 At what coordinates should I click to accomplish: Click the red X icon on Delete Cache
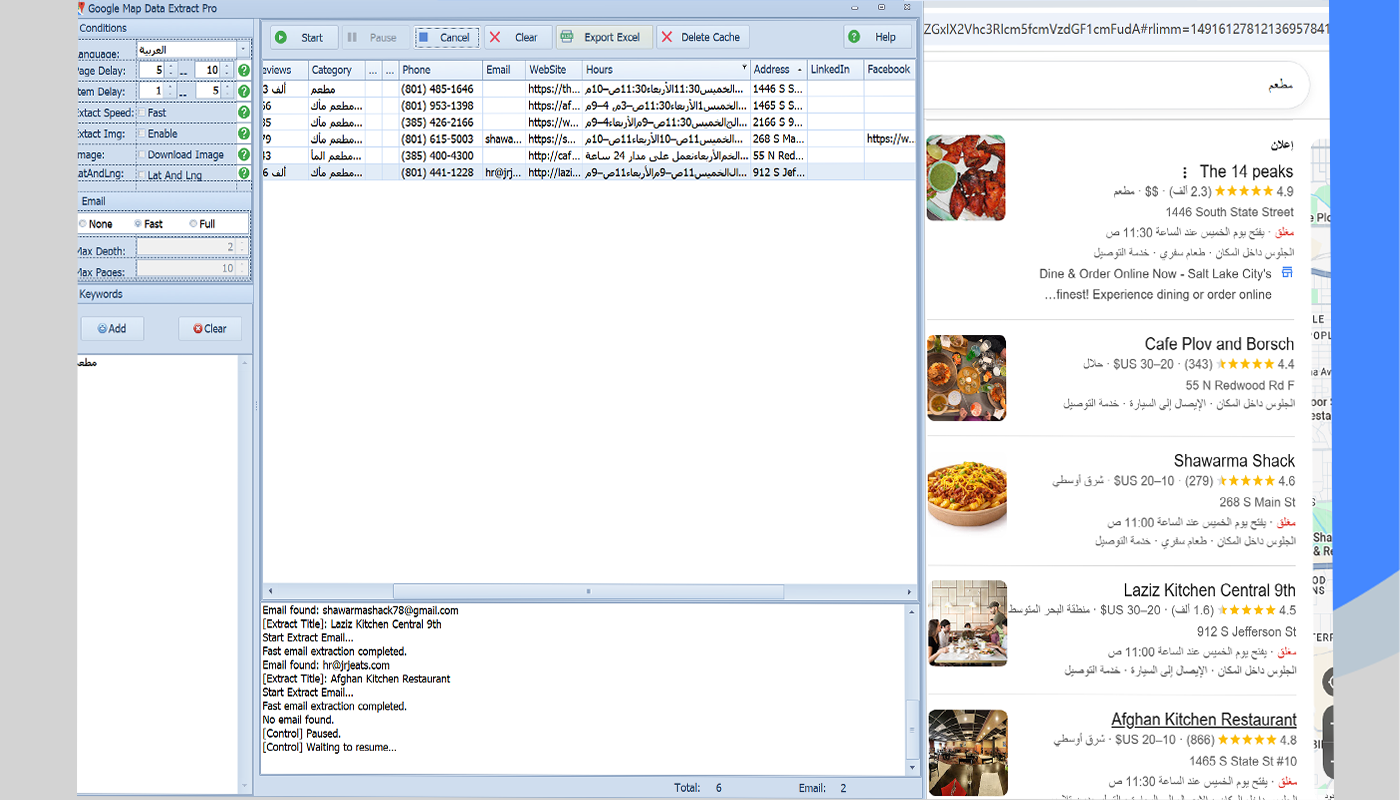(666, 37)
